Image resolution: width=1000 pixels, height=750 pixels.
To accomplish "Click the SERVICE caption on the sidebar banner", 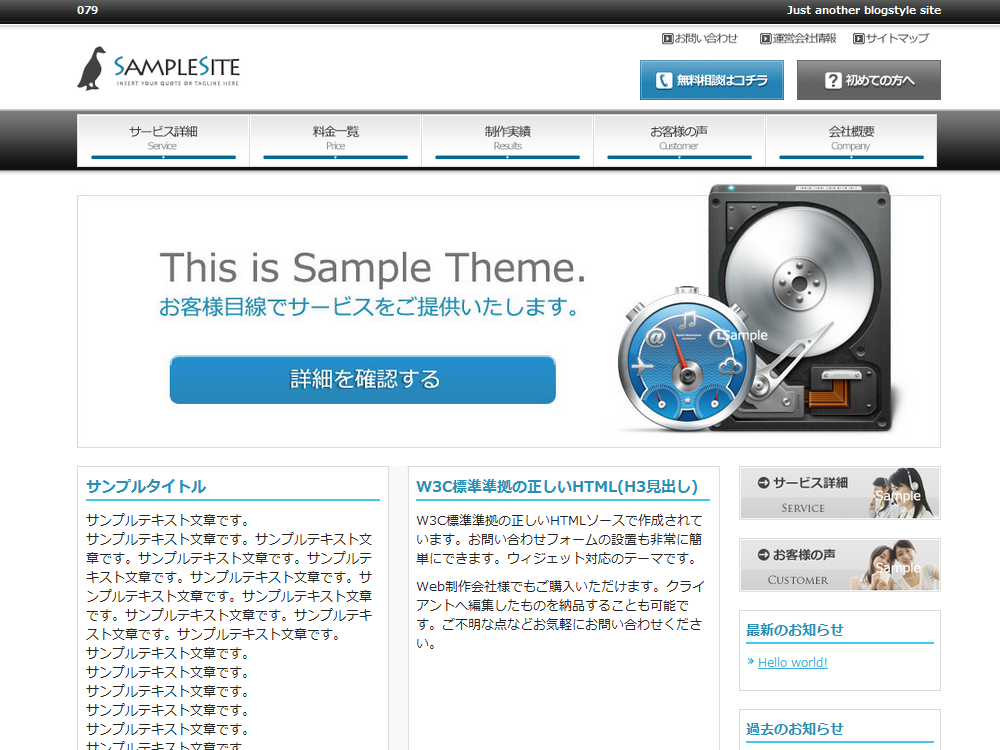I will pos(803,508).
